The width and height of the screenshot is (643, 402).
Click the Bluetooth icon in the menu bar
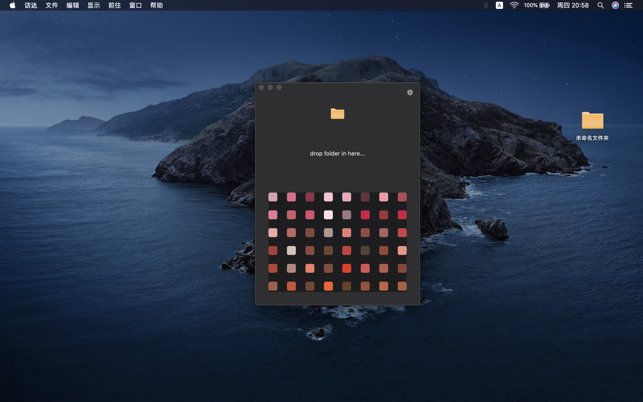point(486,5)
